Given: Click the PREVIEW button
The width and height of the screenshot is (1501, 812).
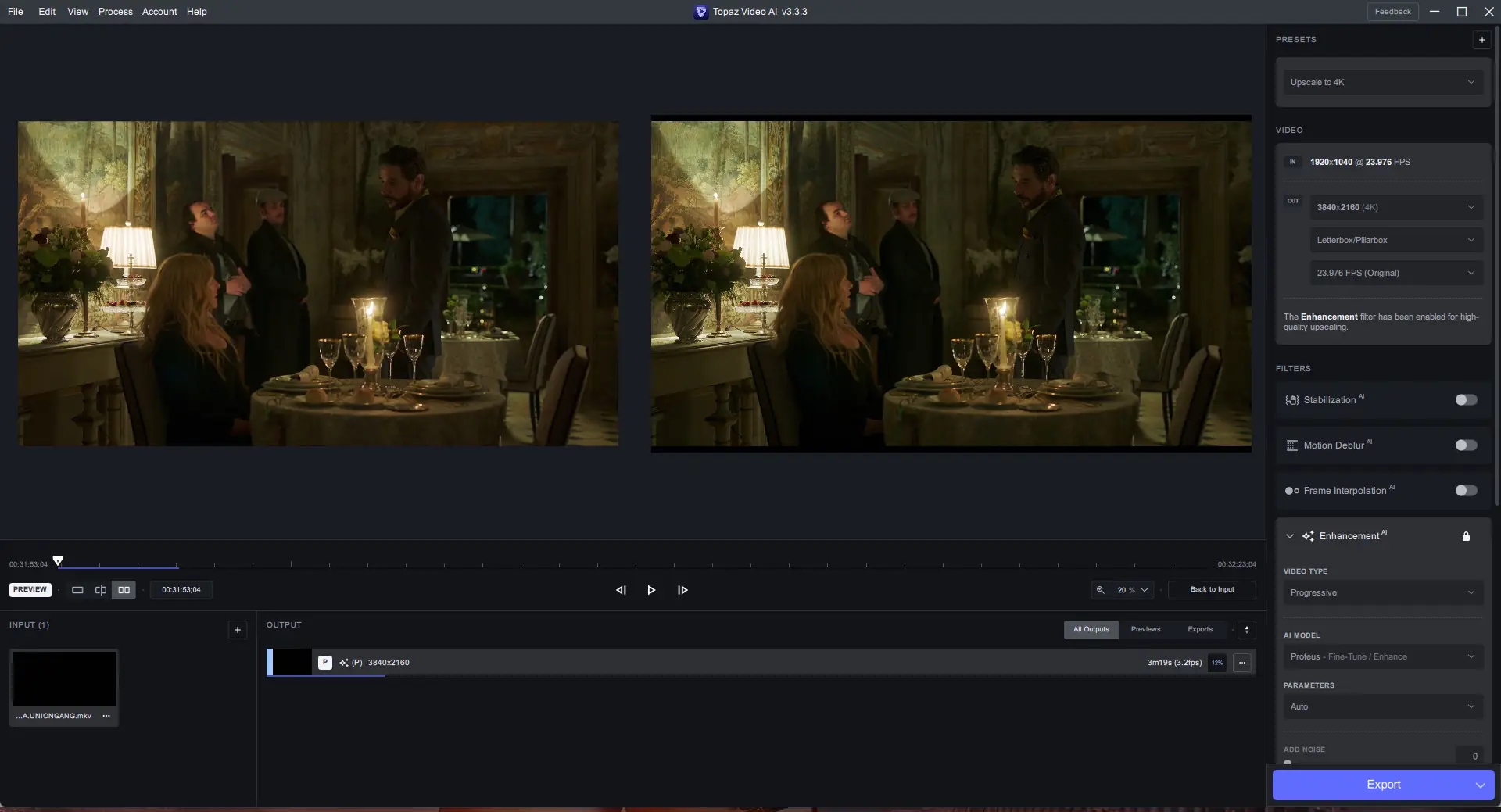Looking at the screenshot, I should tap(30, 590).
